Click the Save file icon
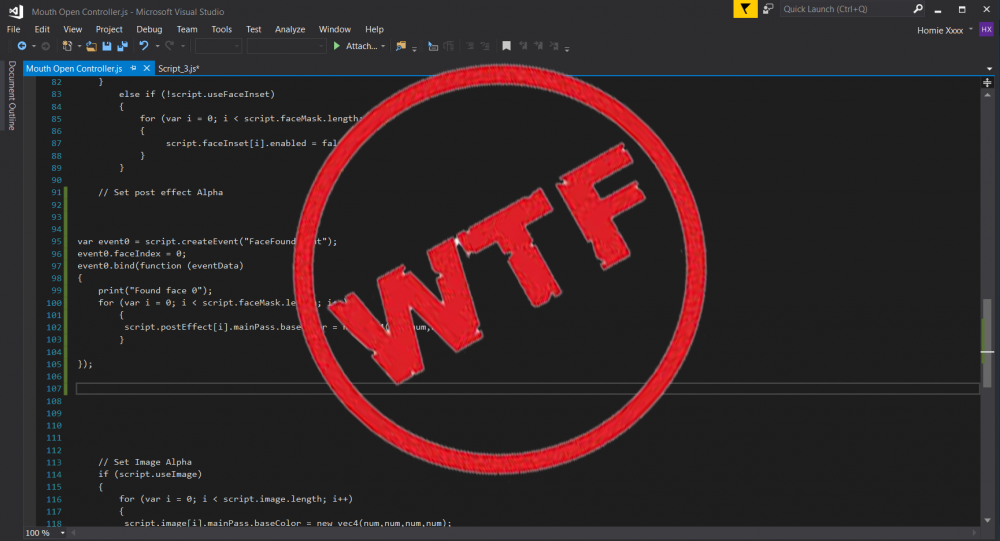The image size is (1000, 541). click(x=107, y=46)
